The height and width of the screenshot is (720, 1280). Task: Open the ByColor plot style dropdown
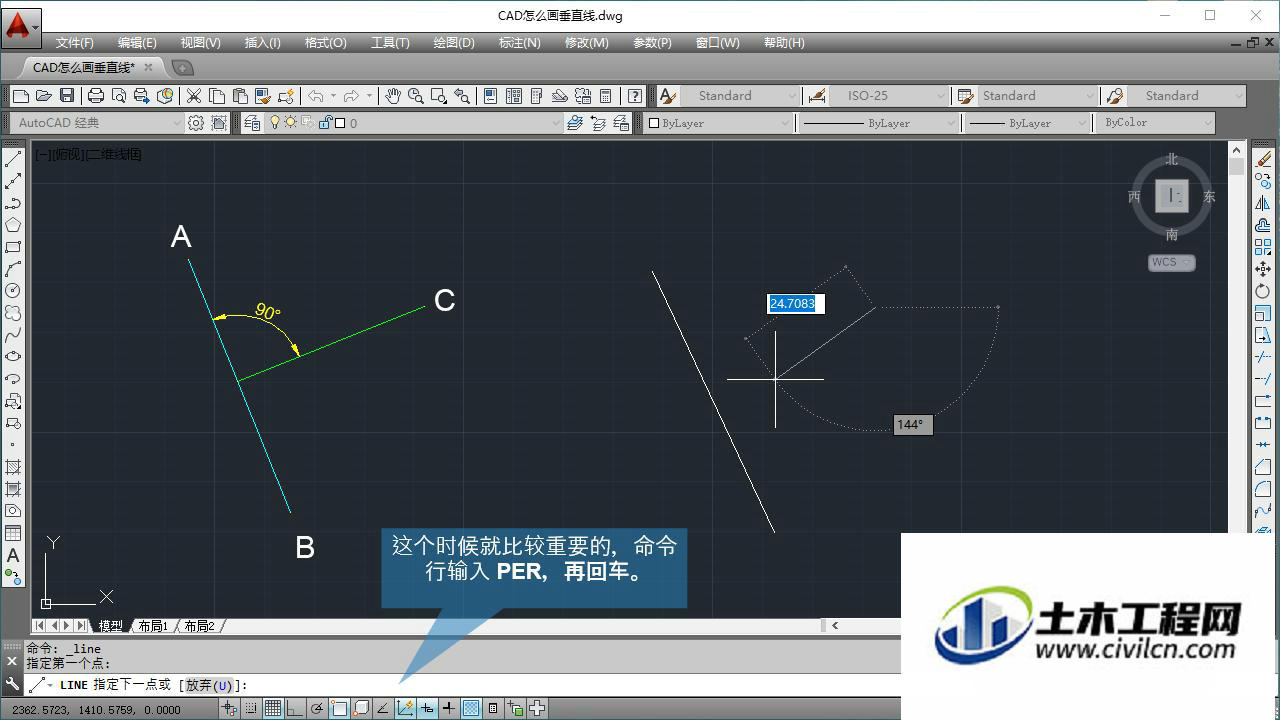coord(1155,123)
